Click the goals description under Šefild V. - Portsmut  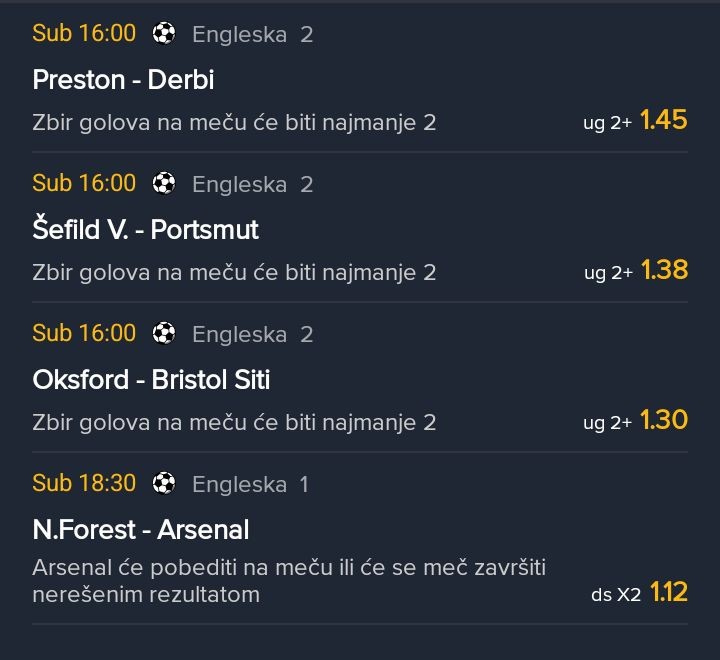point(234,272)
